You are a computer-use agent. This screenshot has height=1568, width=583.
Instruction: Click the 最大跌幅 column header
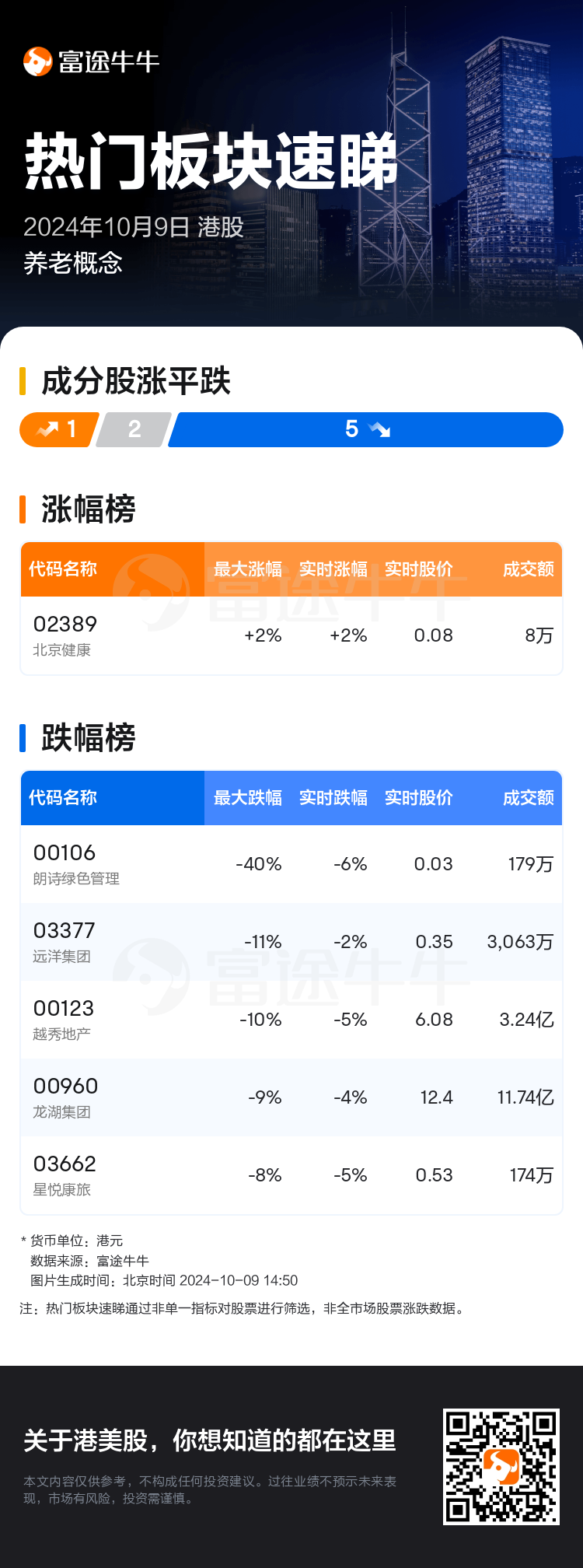[248, 798]
